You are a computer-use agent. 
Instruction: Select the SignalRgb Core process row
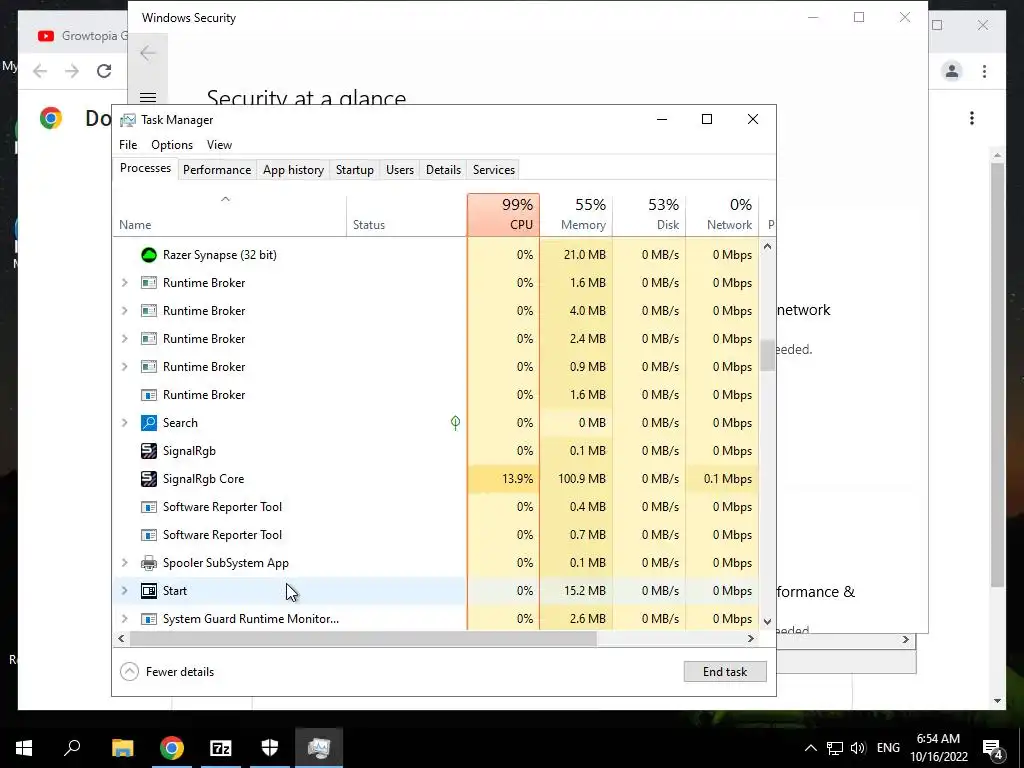point(436,479)
